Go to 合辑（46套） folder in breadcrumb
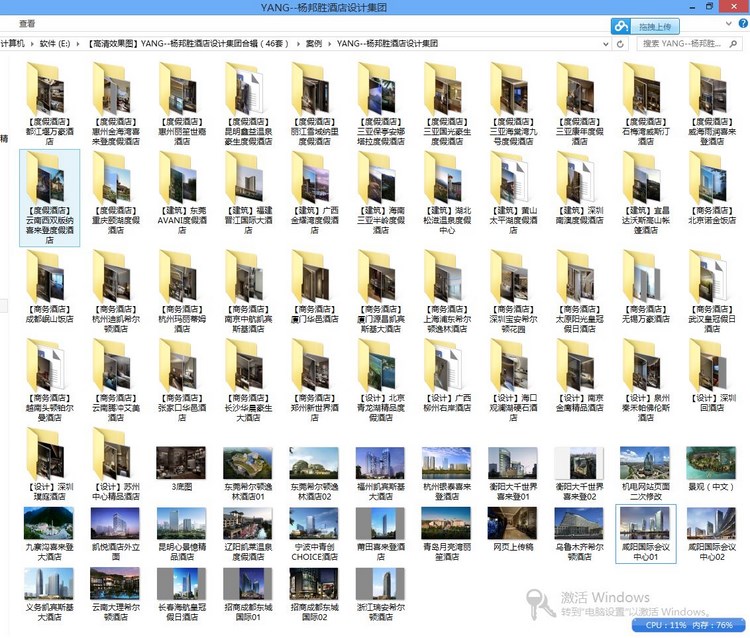 (189, 44)
